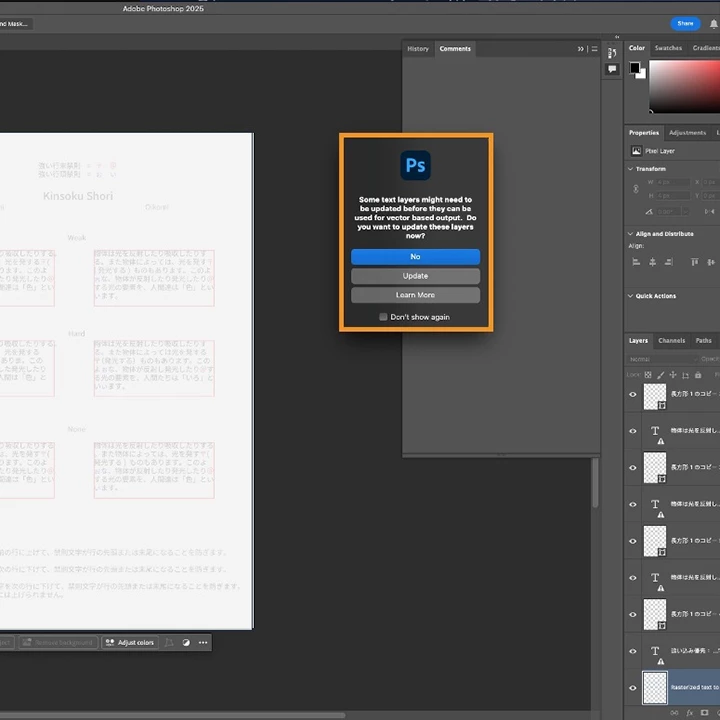
Task: Click the black foreground color swatch
Action: tap(635, 68)
